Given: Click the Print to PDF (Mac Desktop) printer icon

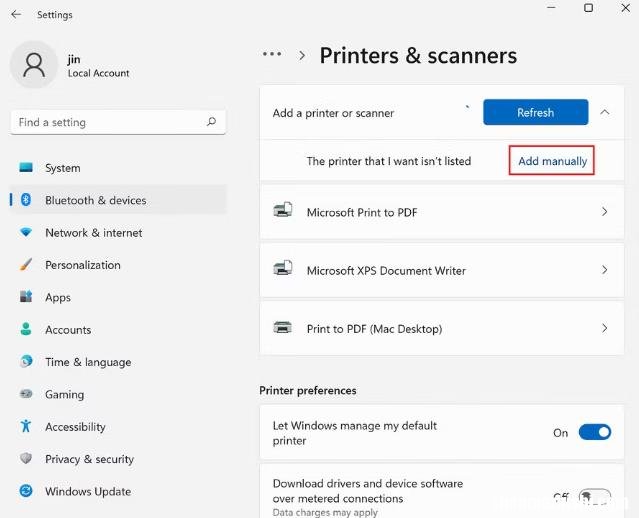Looking at the screenshot, I should click(283, 327).
